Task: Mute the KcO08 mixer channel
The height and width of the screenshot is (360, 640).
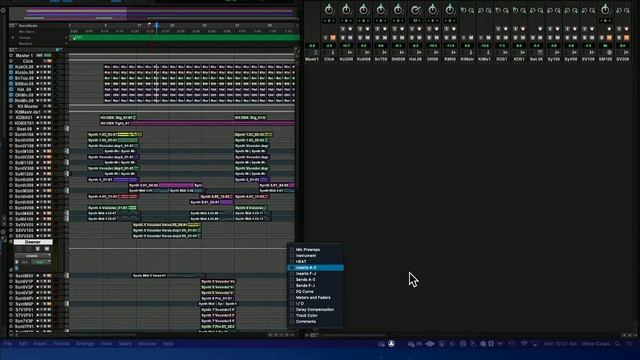Action: click(x=350, y=38)
